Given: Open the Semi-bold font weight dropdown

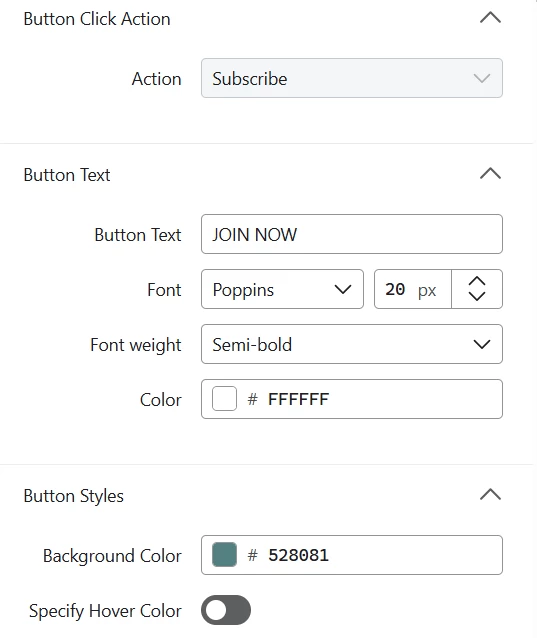Looking at the screenshot, I should (352, 344).
